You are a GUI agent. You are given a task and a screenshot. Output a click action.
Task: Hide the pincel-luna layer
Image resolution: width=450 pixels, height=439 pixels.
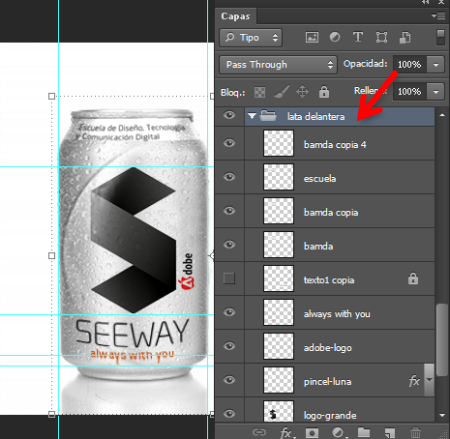(x=229, y=380)
